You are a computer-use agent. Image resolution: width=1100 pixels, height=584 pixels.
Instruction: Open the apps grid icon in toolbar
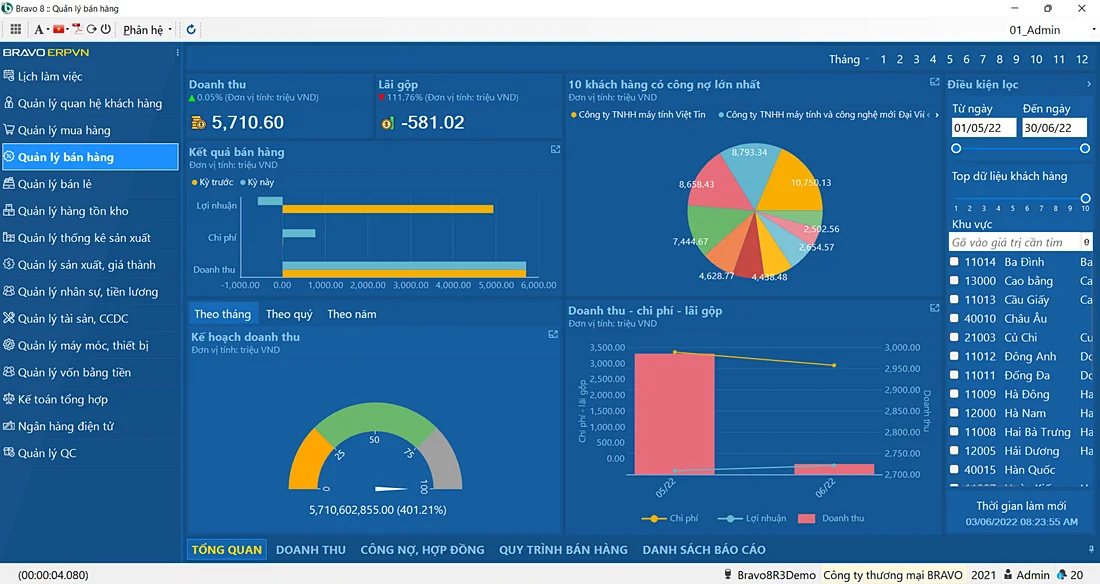15,30
